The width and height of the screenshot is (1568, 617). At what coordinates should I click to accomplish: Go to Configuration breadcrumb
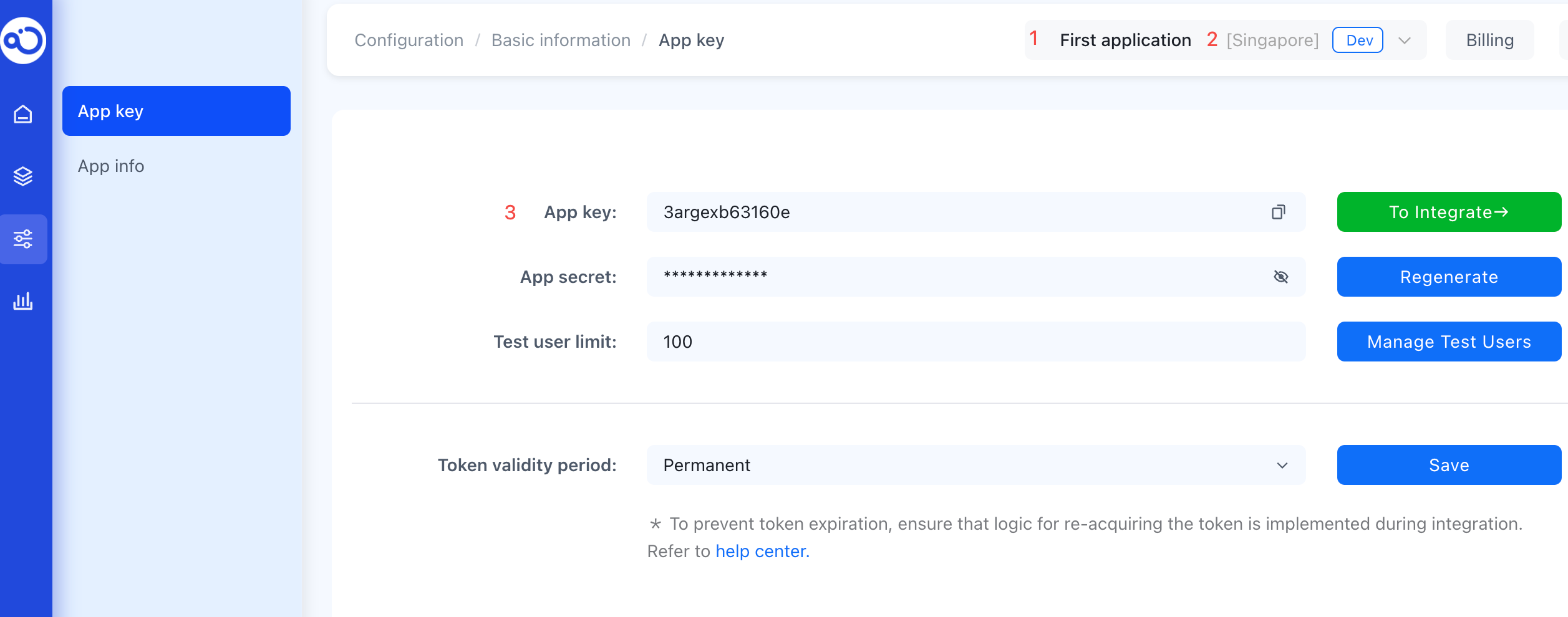[x=409, y=41]
